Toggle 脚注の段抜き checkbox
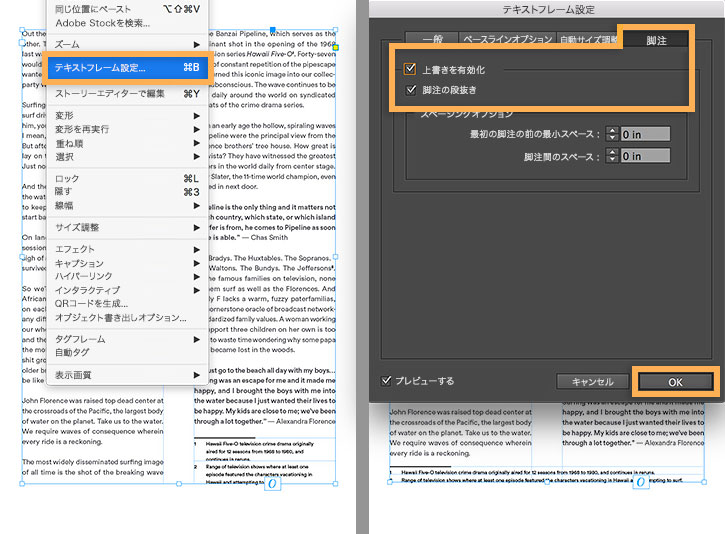Viewport: 725px width, 534px height. [411, 90]
